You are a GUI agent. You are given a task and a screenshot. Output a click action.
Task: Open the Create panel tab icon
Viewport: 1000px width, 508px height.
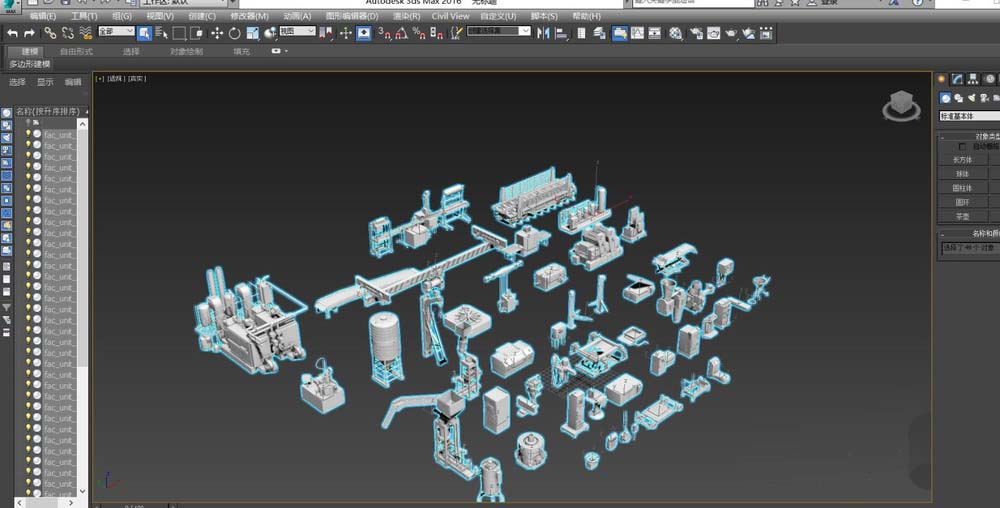[941, 79]
